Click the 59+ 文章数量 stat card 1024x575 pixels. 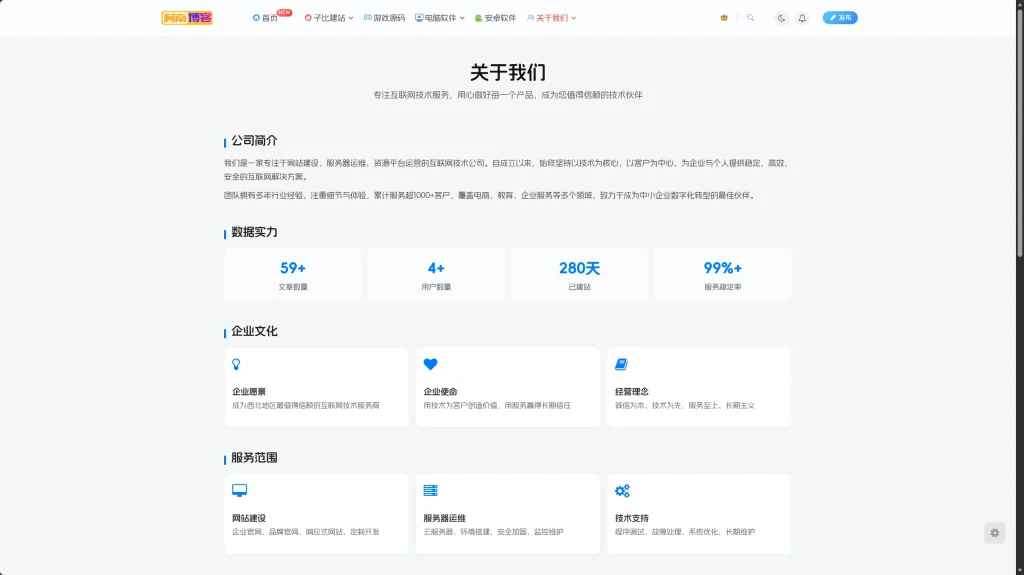coord(293,274)
